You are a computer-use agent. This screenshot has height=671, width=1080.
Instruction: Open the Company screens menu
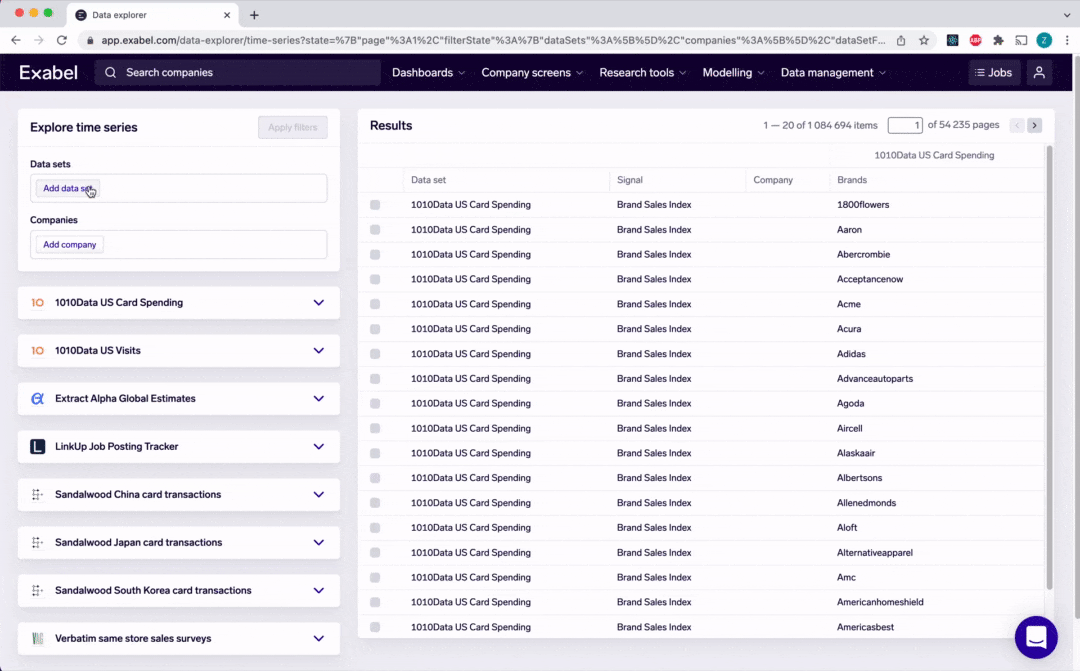[x=532, y=72]
